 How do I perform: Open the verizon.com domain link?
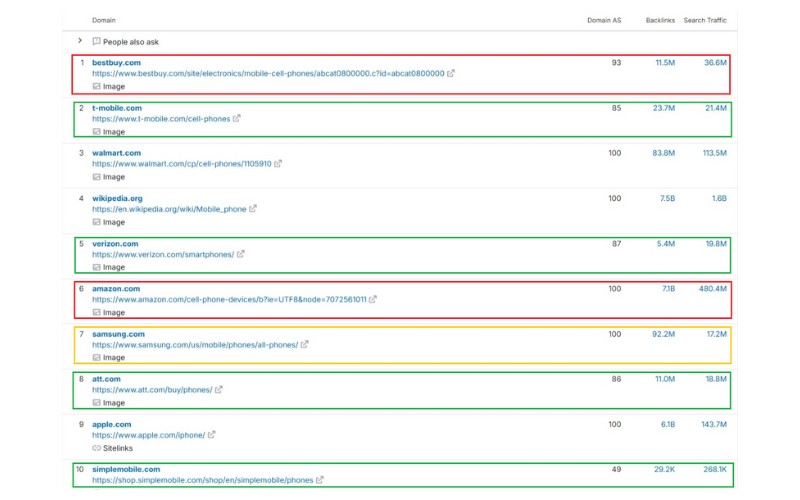coord(115,244)
